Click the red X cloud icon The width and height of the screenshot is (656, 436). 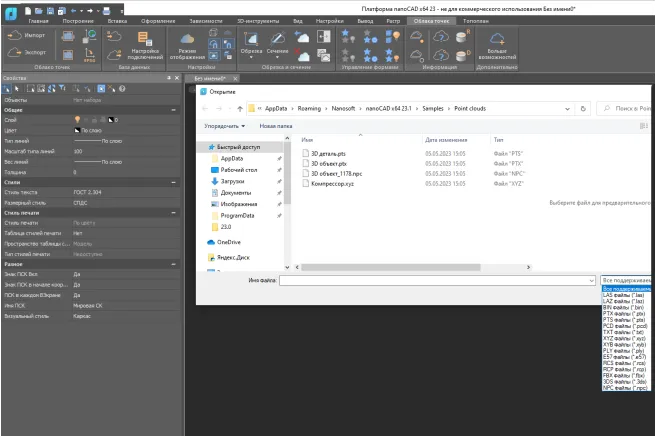point(302,55)
